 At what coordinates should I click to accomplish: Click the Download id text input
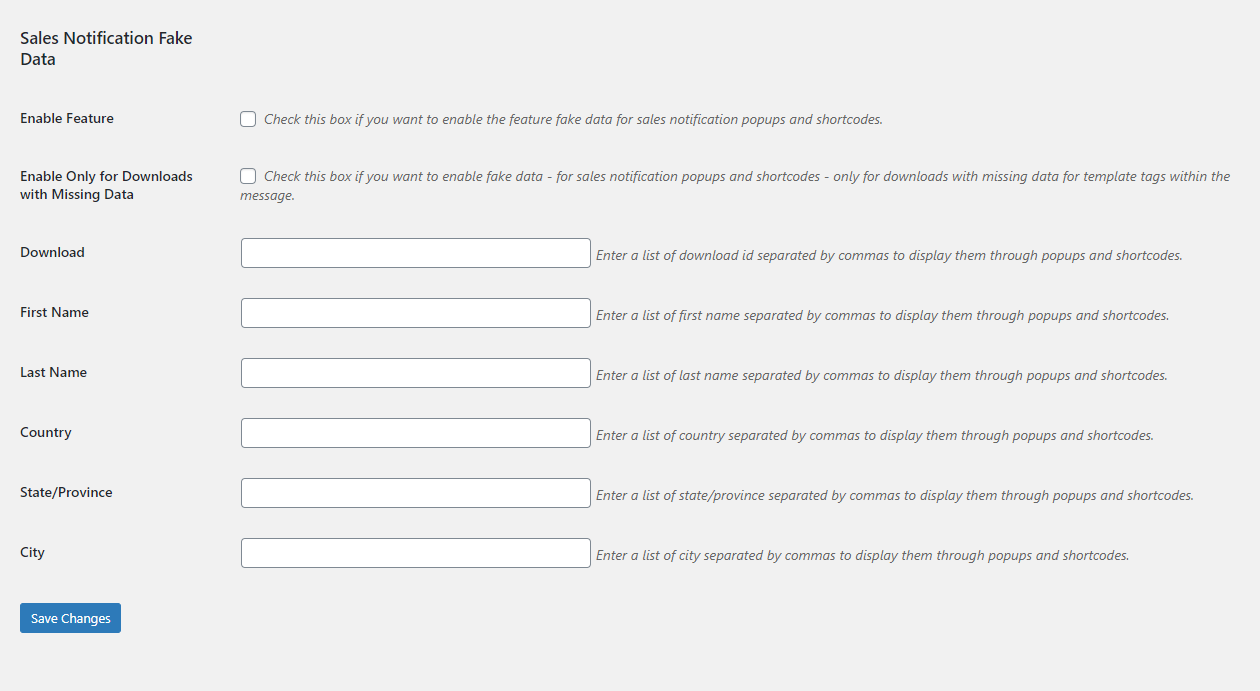tap(416, 253)
